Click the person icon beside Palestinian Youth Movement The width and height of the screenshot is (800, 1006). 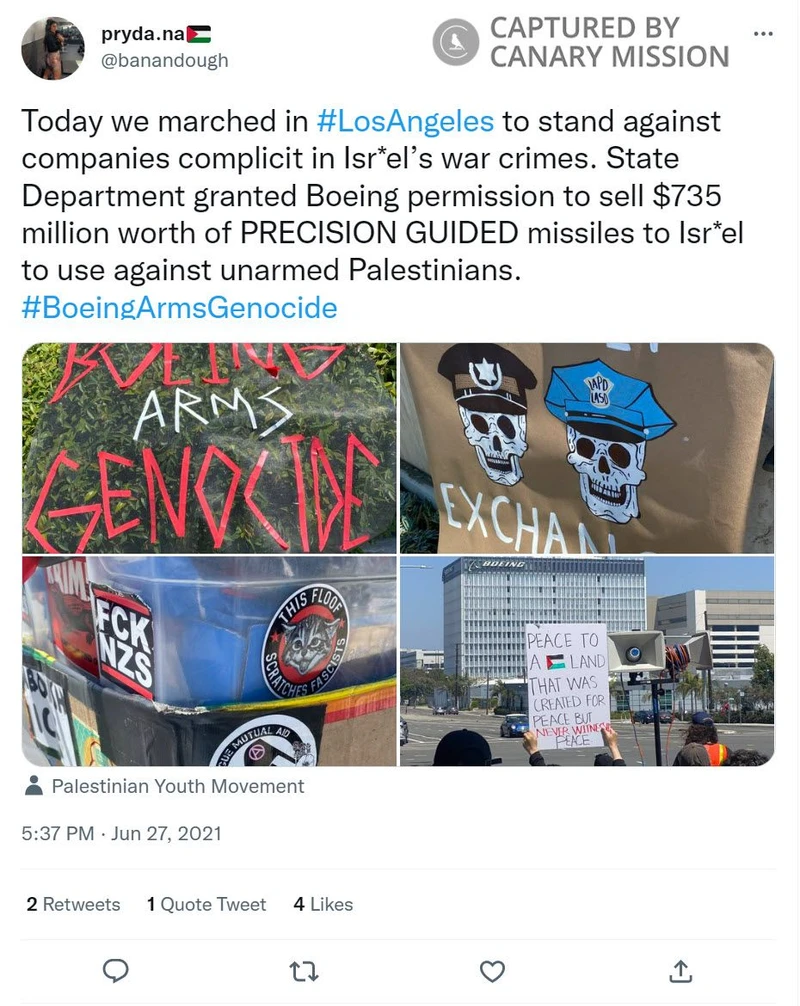33,785
